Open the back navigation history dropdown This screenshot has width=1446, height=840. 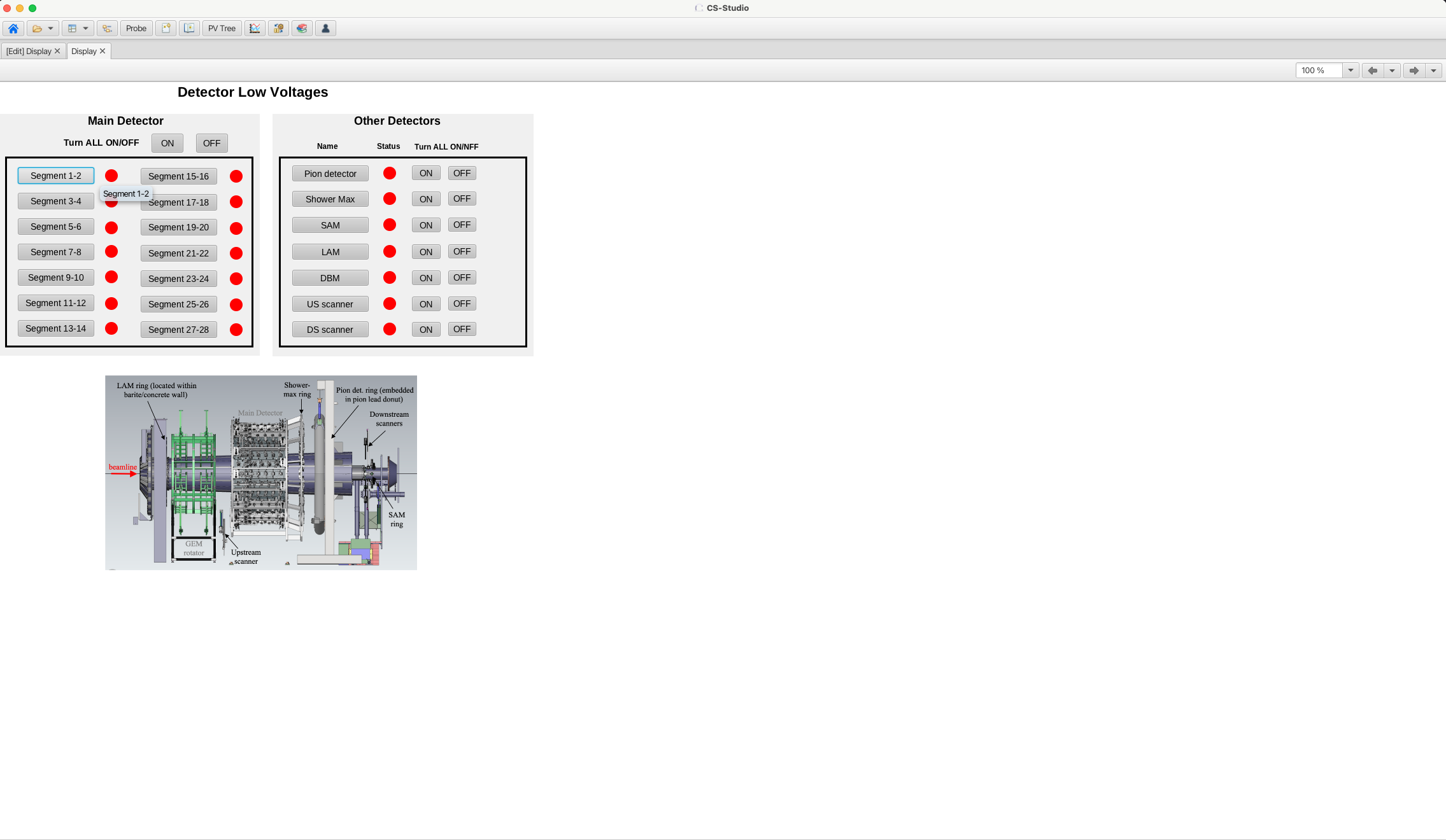tap(1392, 71)
